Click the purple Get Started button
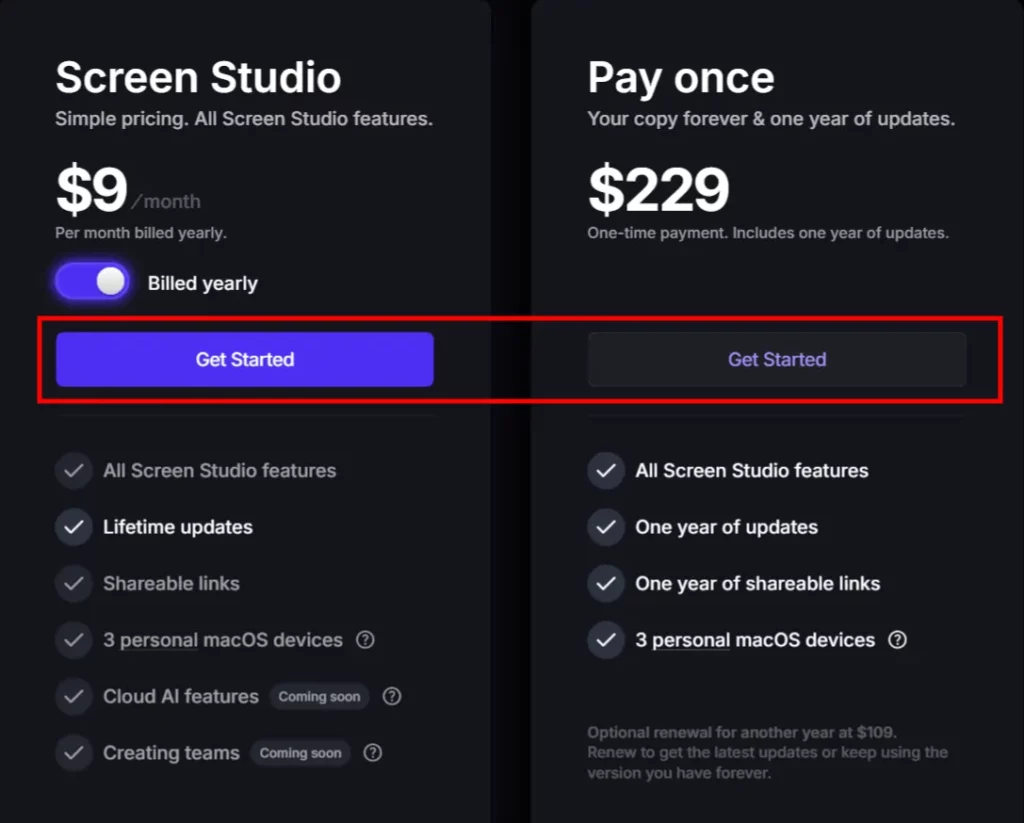 244,359
